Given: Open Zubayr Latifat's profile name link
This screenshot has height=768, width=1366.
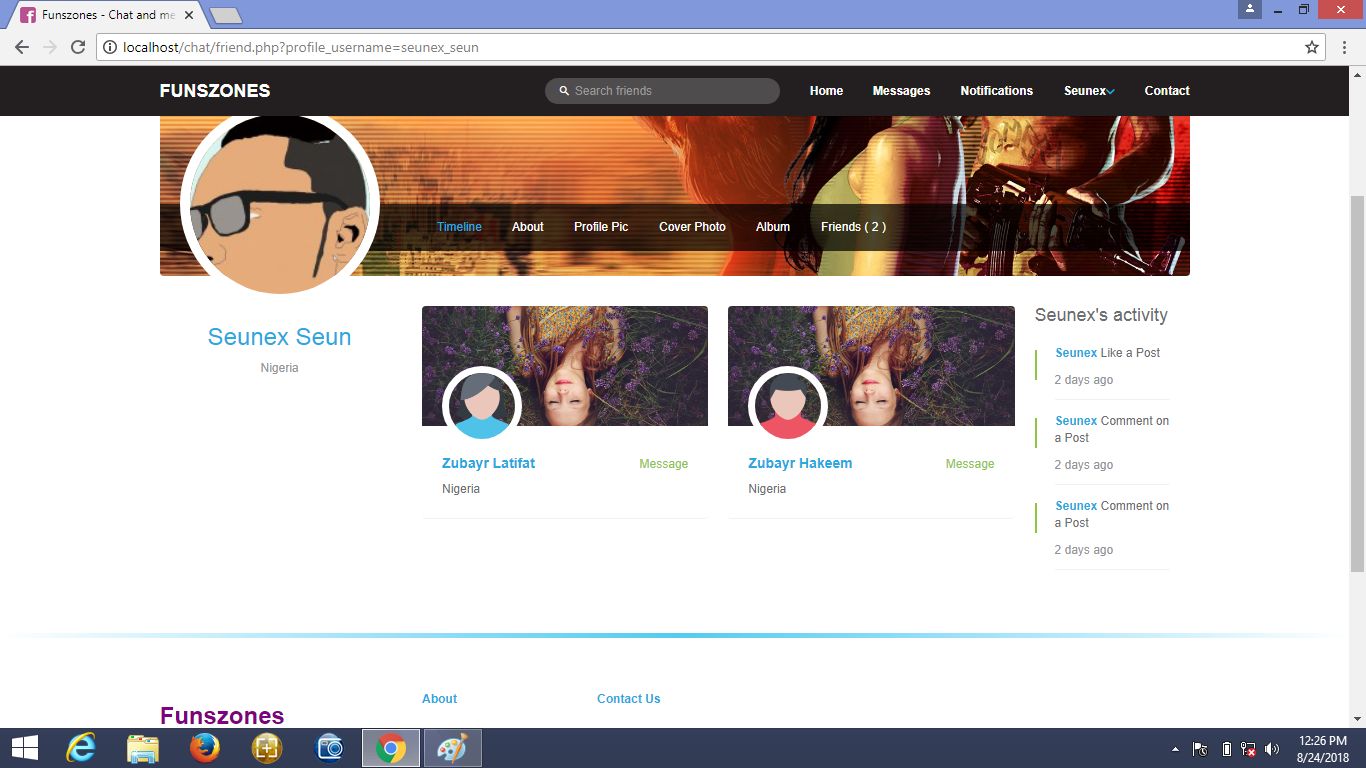Looking at the screenshot, I should click(x=488, y=463).
